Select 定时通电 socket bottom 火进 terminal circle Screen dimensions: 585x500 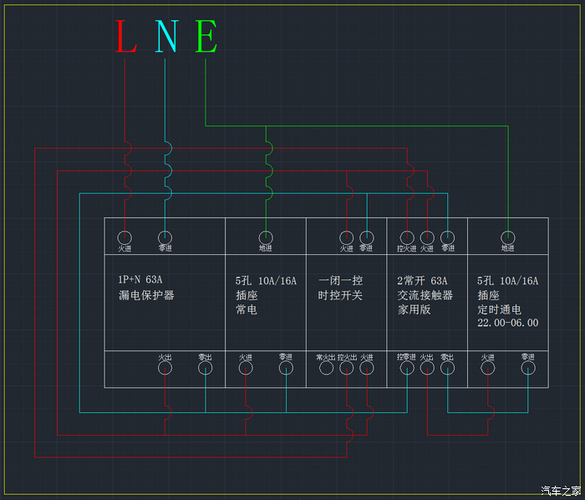488,368
